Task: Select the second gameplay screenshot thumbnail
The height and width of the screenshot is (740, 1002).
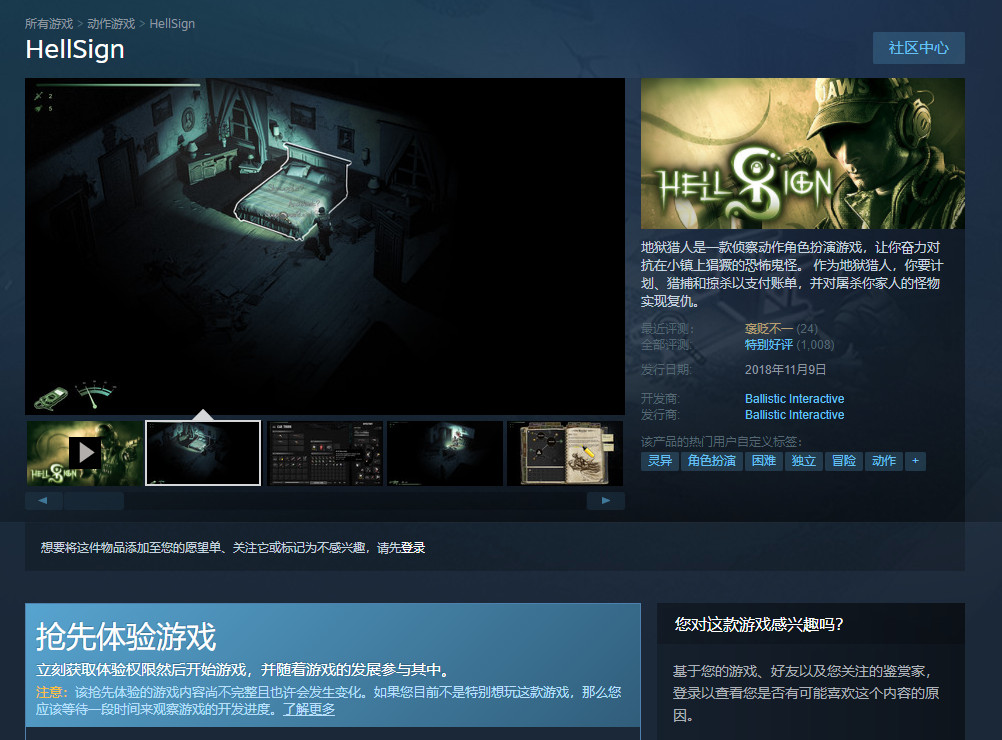Action: (x=203, y=453)
